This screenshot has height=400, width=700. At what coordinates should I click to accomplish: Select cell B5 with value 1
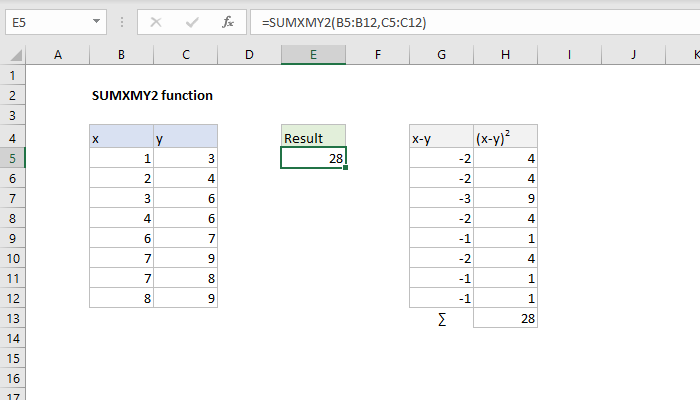coord(121,158)
